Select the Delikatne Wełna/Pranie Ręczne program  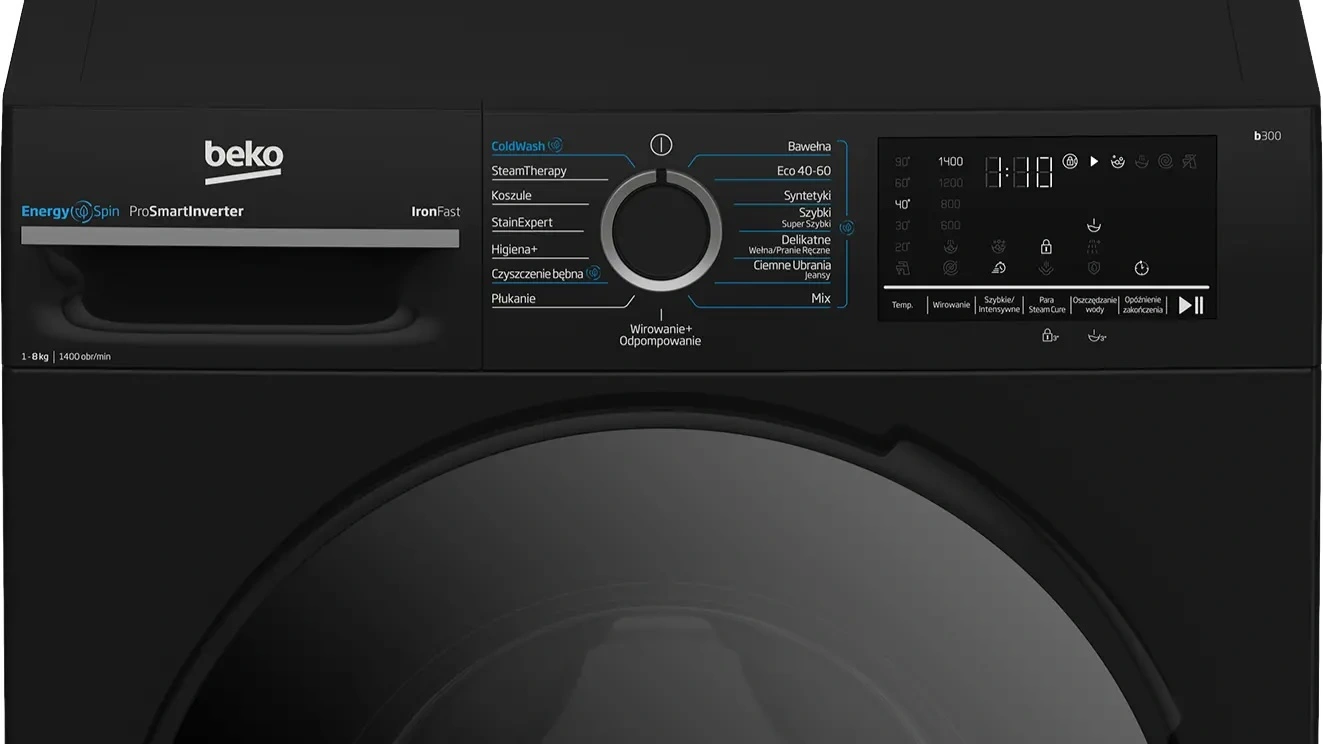point(790,244)
